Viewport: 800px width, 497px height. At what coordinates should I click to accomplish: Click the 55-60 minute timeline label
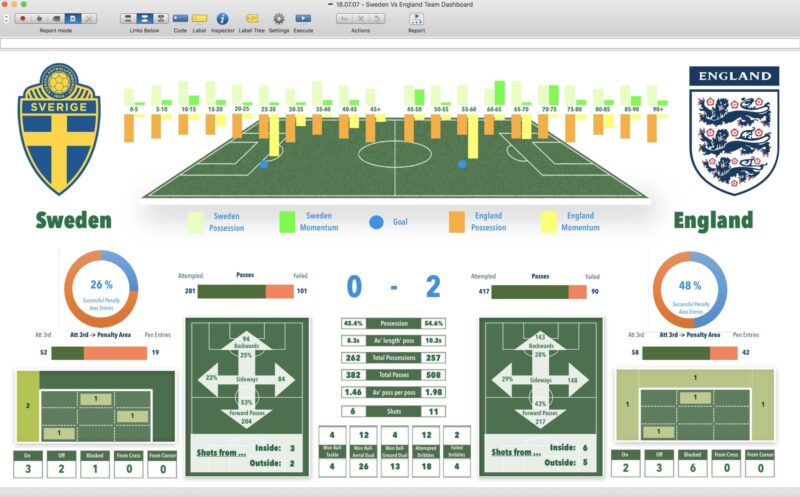[468, 109]
